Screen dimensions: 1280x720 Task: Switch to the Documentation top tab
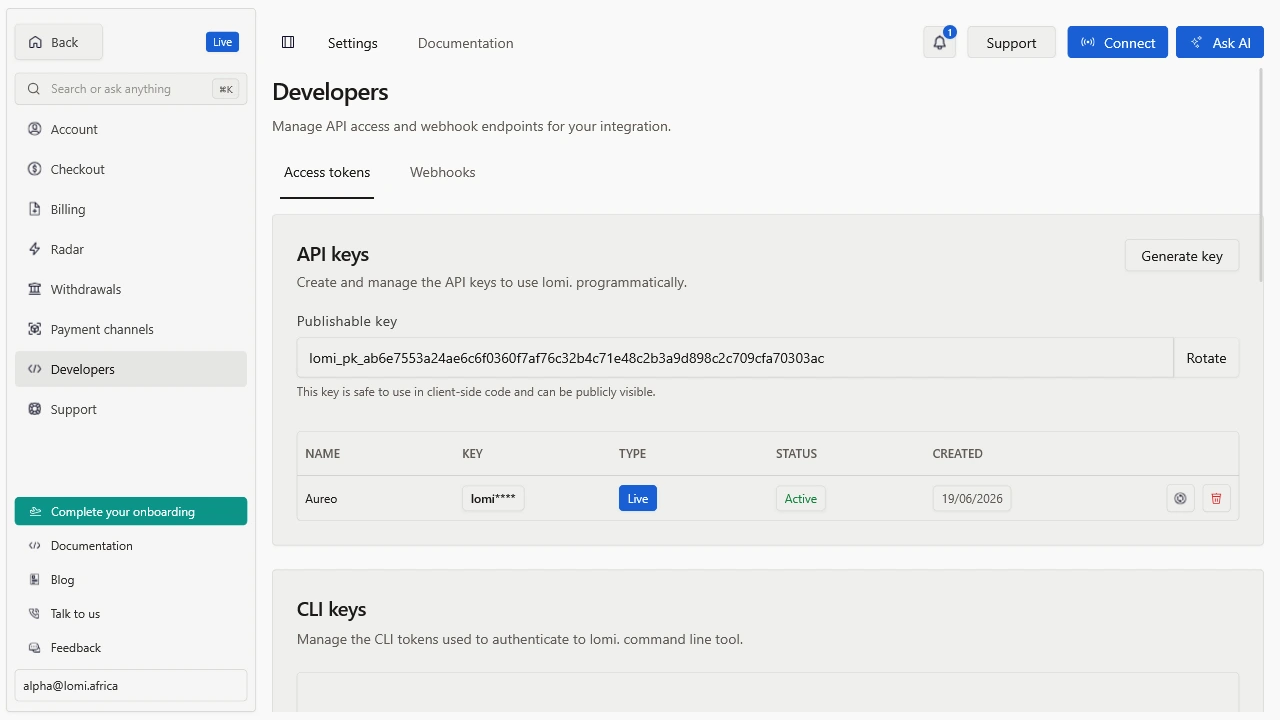tap(466, 43)
